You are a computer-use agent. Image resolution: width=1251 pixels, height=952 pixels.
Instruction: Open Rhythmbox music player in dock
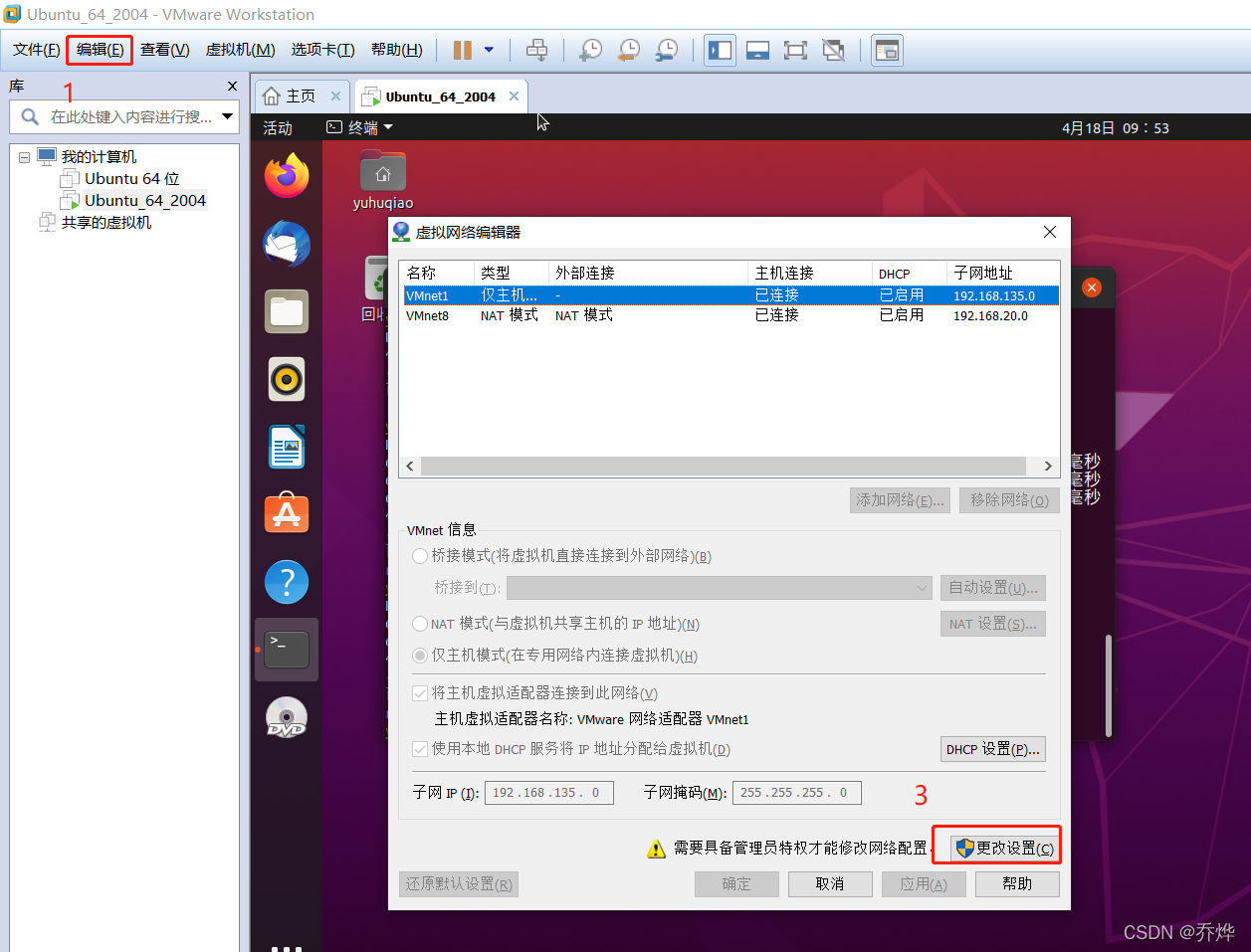(287, 379)
